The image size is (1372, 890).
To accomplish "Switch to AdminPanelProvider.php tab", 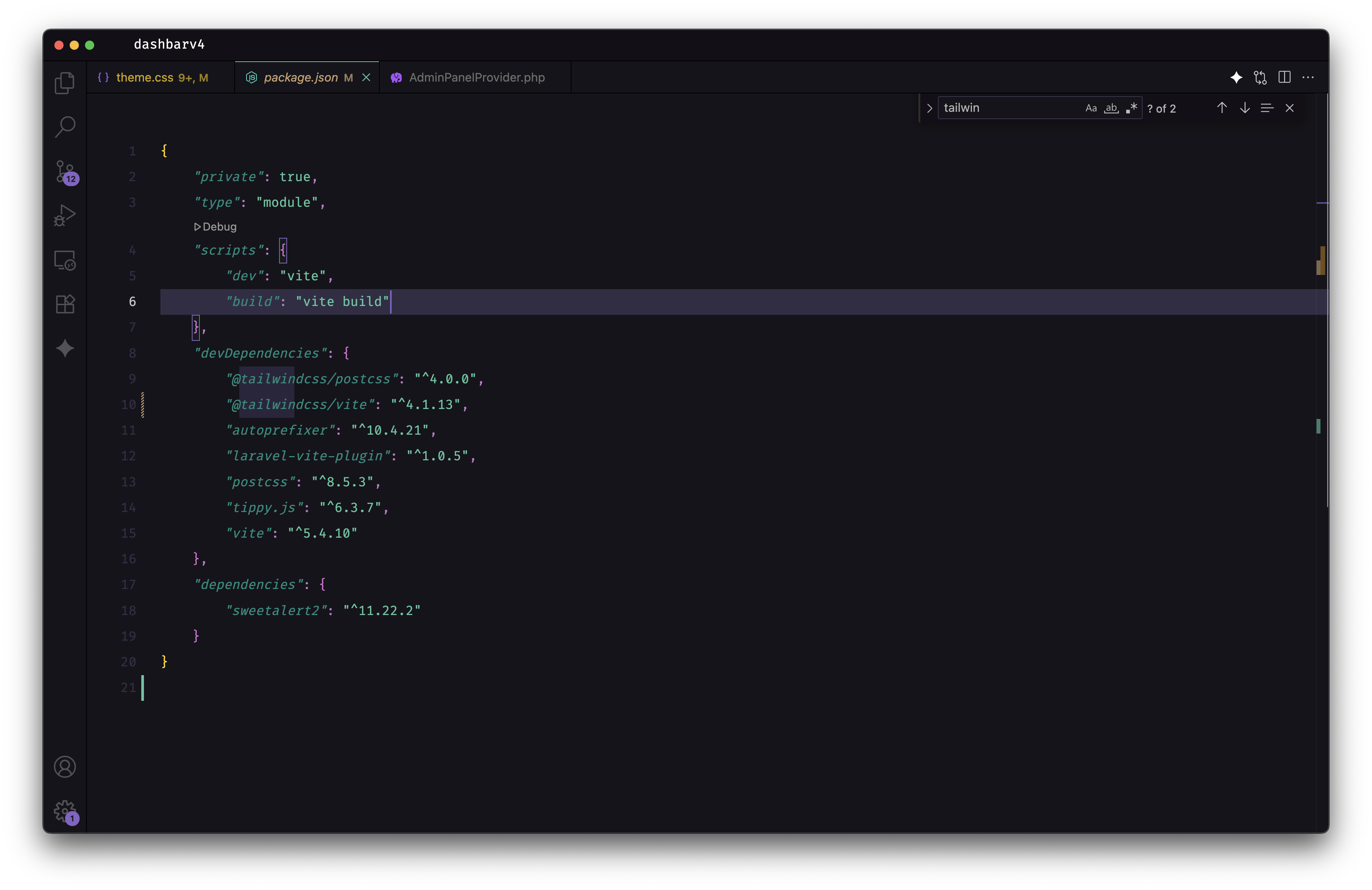I will pyautogui.click(x=476, y=77).
